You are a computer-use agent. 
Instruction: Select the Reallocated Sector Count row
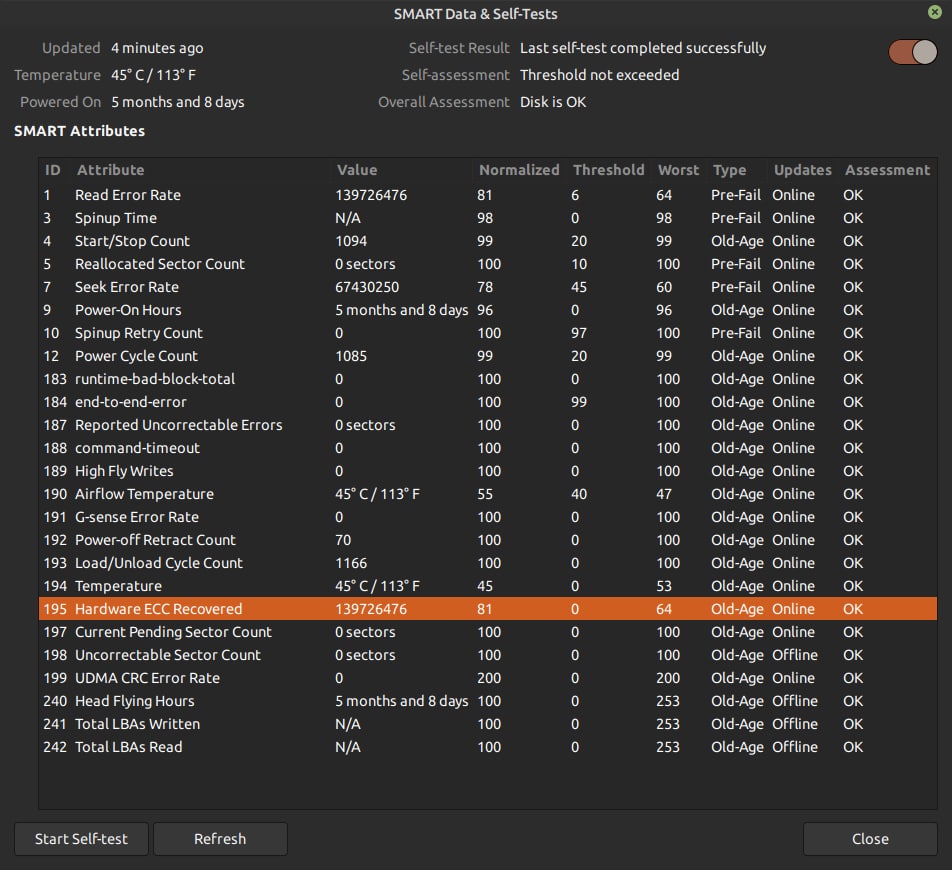pos(488,264)
